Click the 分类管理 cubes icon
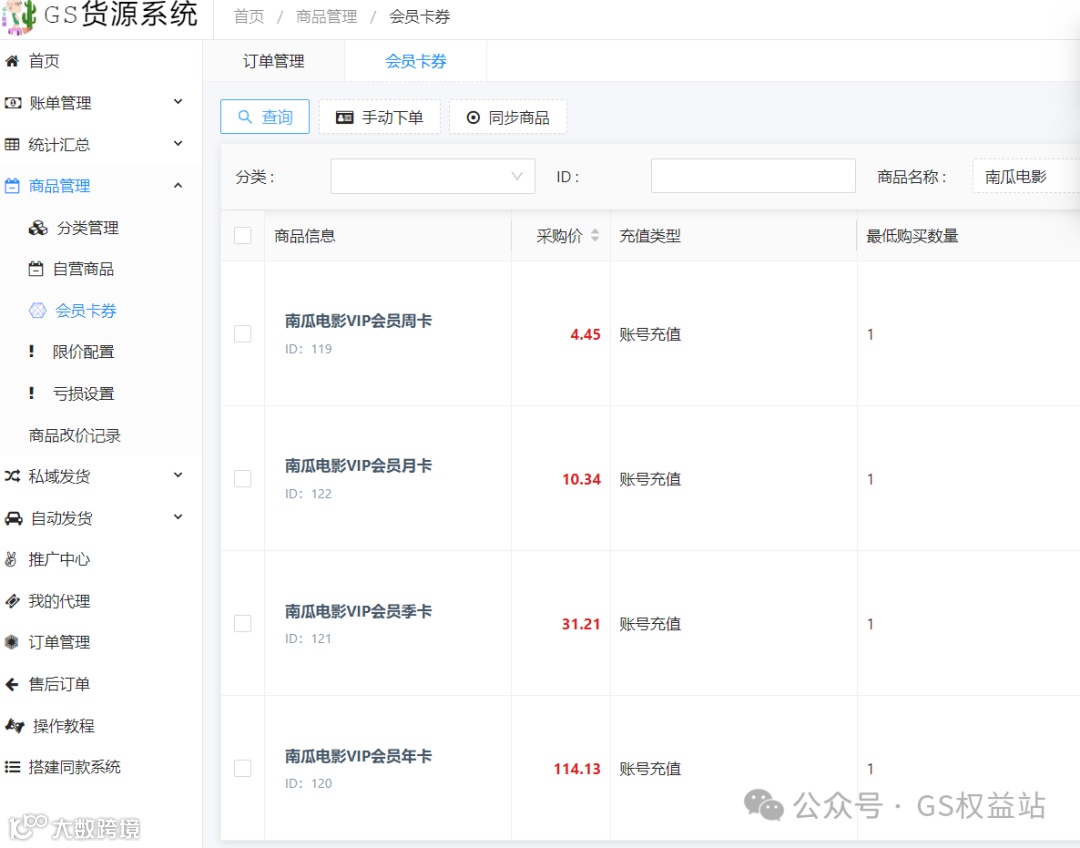This screenshot has width=1080, height=848. point(39,228)
